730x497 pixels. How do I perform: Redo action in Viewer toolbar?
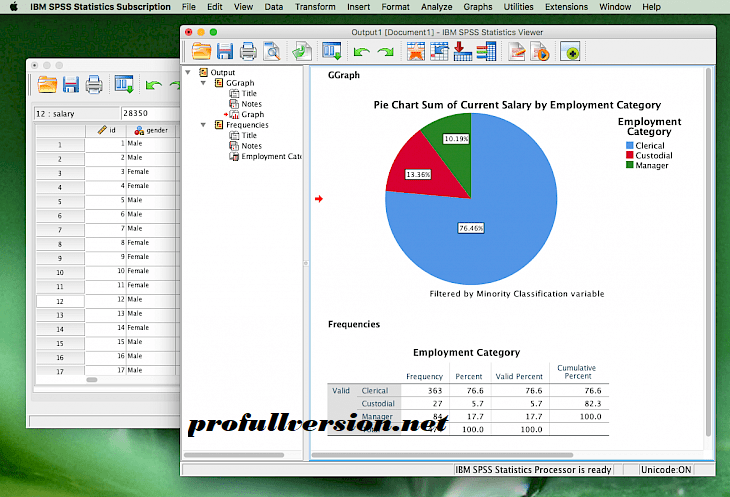(385, 52)
